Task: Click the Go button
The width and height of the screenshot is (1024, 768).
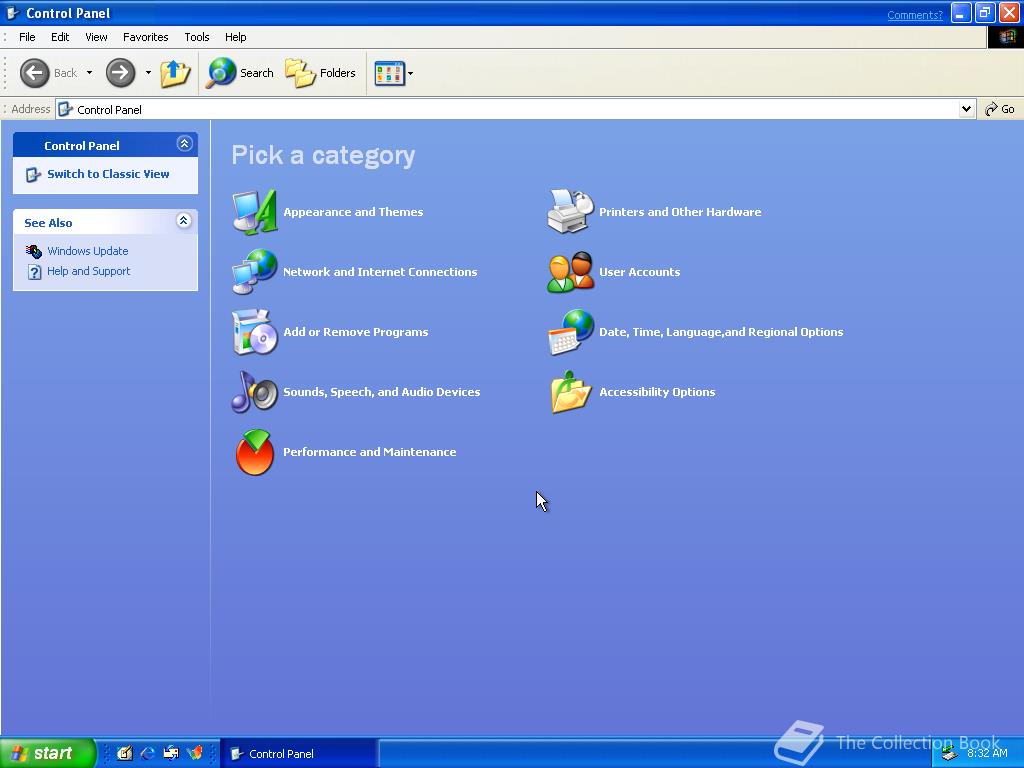Action: point(1000,109)
